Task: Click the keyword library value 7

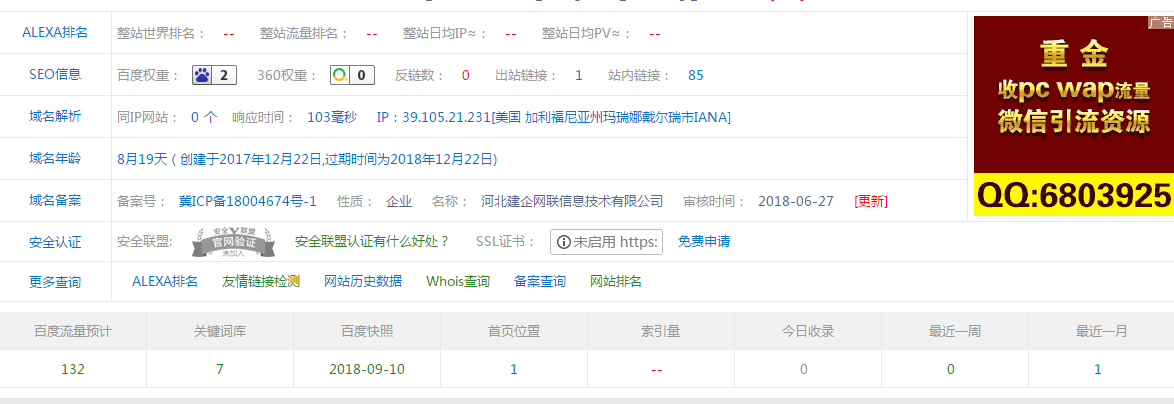Action: (220, 369)
